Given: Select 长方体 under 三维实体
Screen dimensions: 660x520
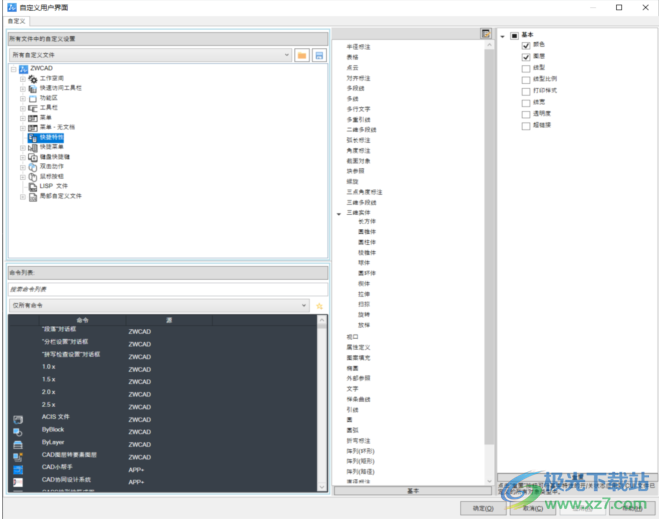Looking at the screenshot, I should tap(367, 221).
